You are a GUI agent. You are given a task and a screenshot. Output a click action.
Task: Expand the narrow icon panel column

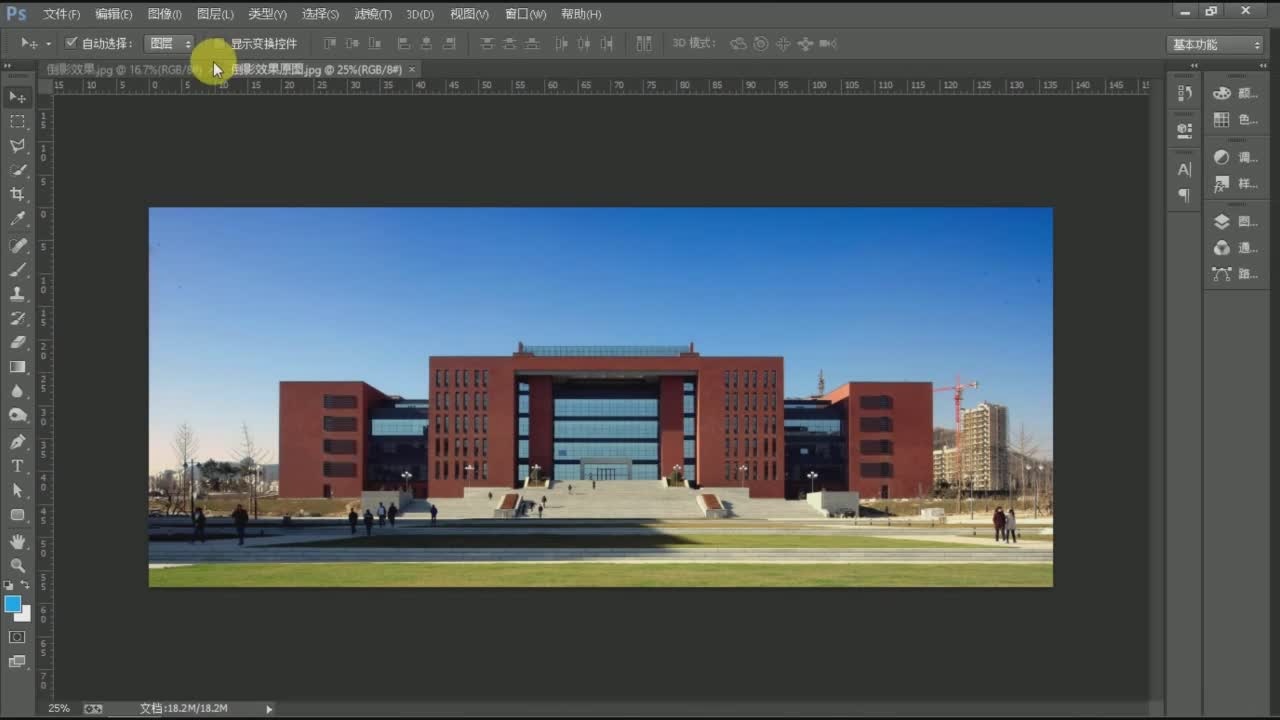[x=1193, y=65]
